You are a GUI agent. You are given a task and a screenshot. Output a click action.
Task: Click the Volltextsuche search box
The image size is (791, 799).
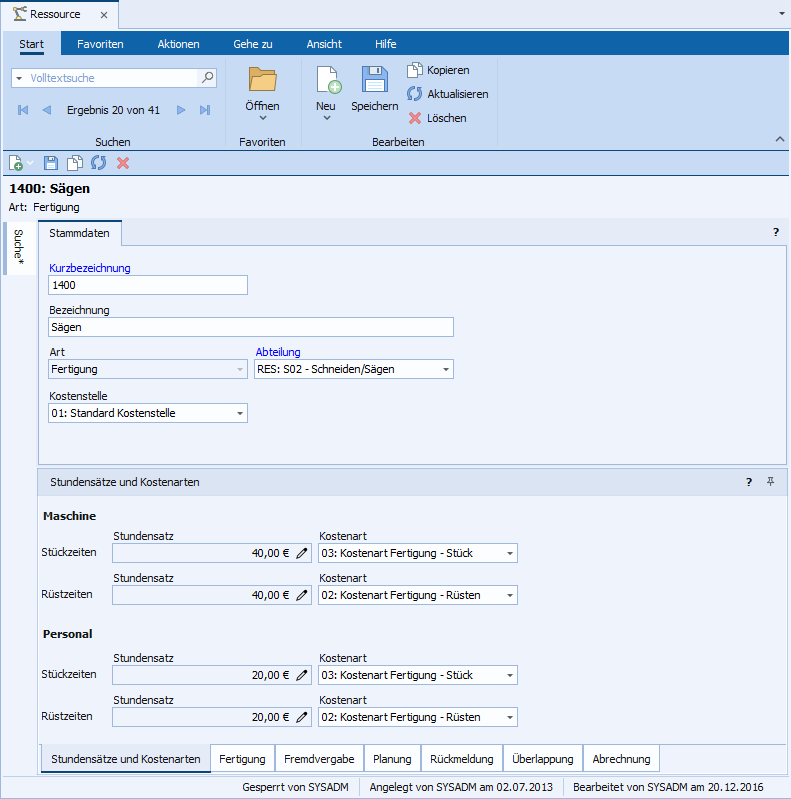pyautogui.click(x=113, y=77)
